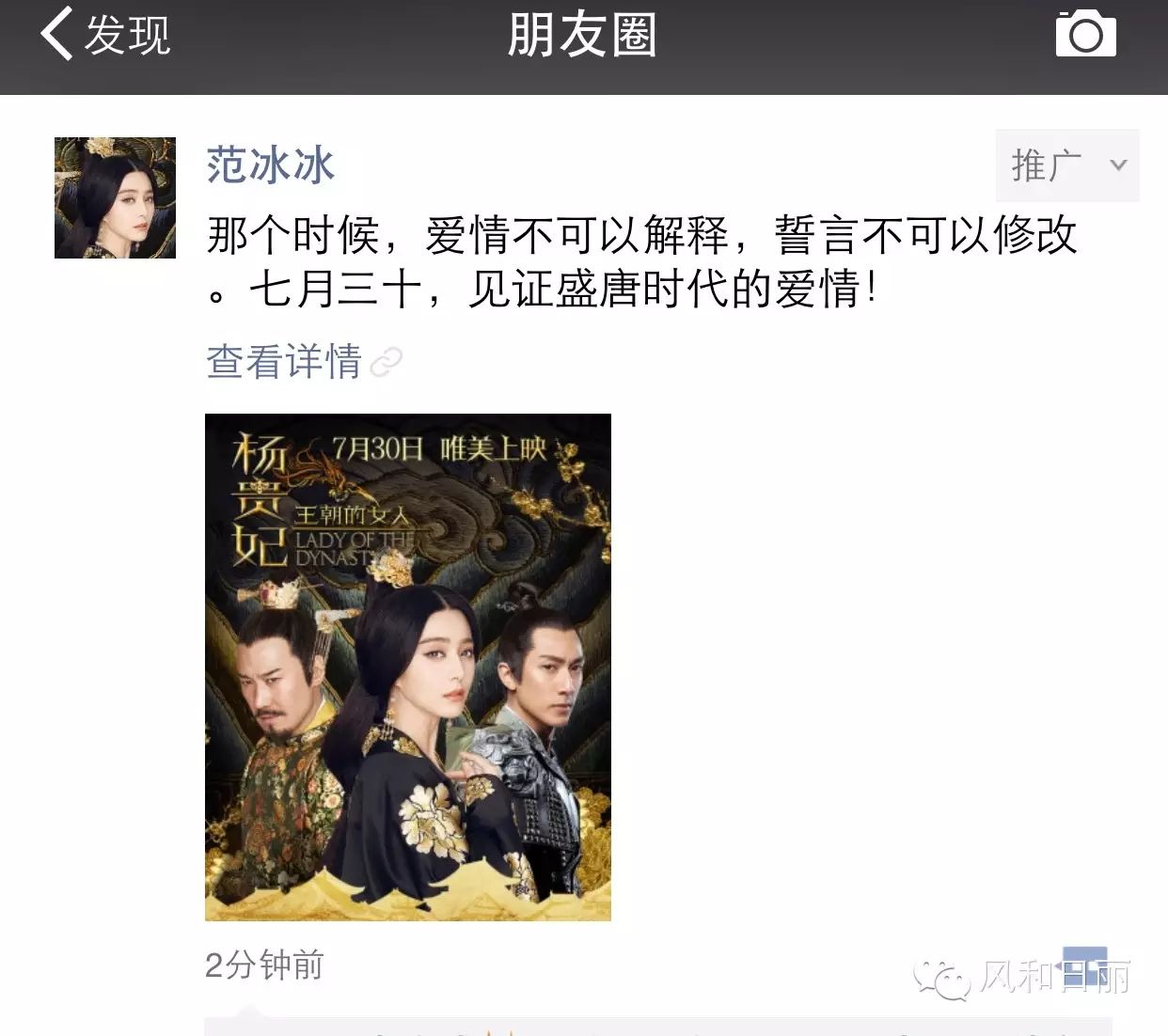Click the chain link icon beside 查看详情
Viewport: 1168px width, 1036px height.
[386, 362]
